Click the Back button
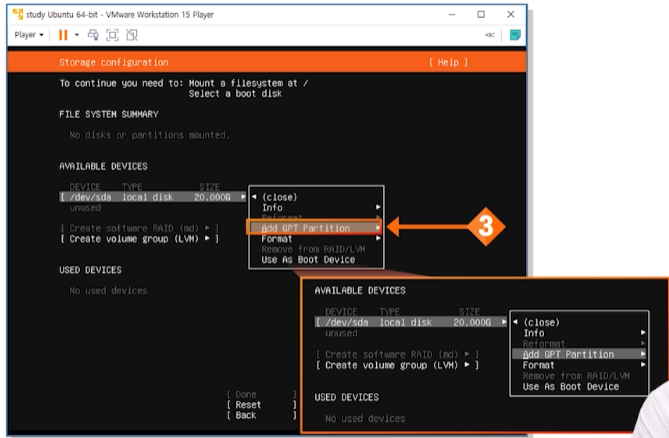The image size is (669, 438). 262,415
